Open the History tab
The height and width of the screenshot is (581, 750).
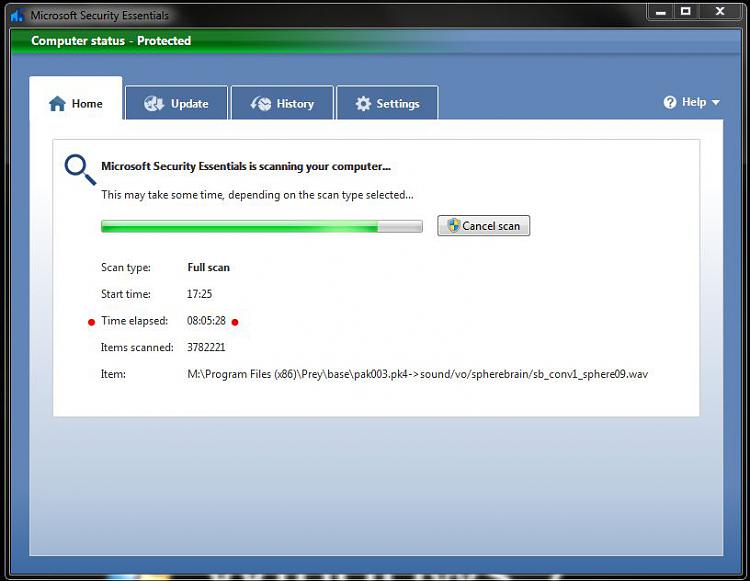tap(282, 102)
